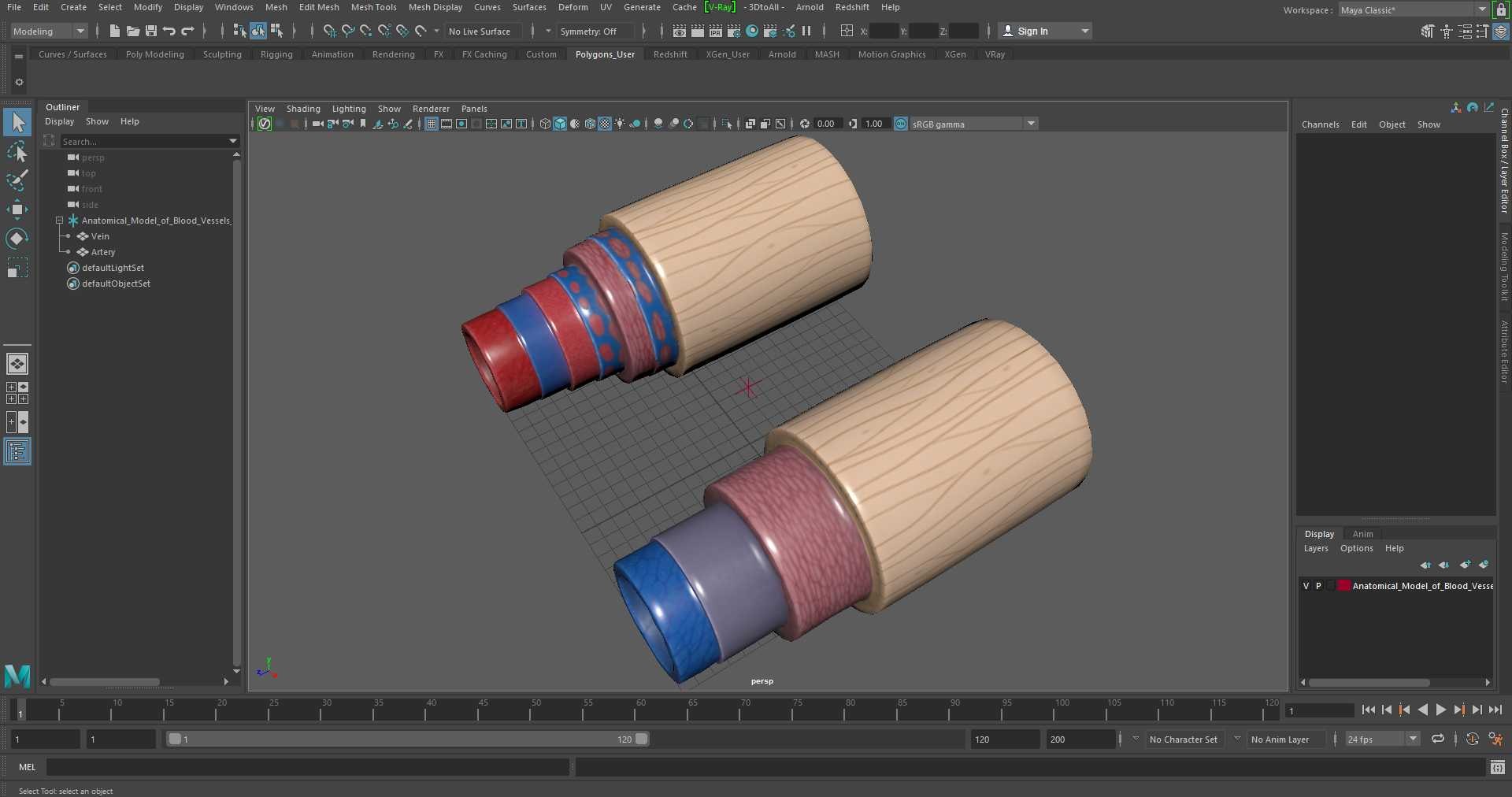The height and width of the screenshot is (797, 1512).
Task: Open a scene with the folder icon
Action: point(133,32)
